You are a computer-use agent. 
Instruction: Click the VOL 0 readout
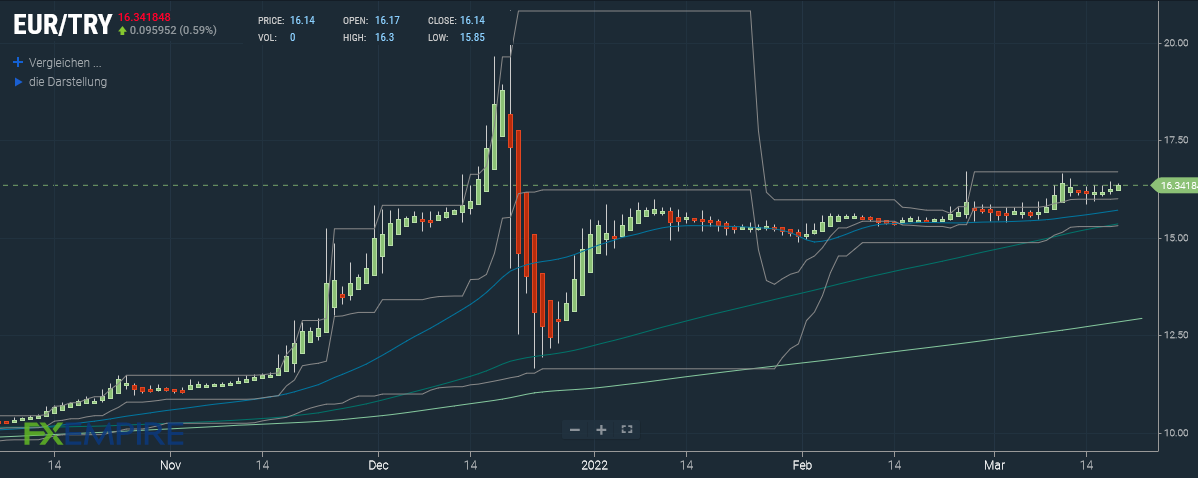tap(278, 37)
